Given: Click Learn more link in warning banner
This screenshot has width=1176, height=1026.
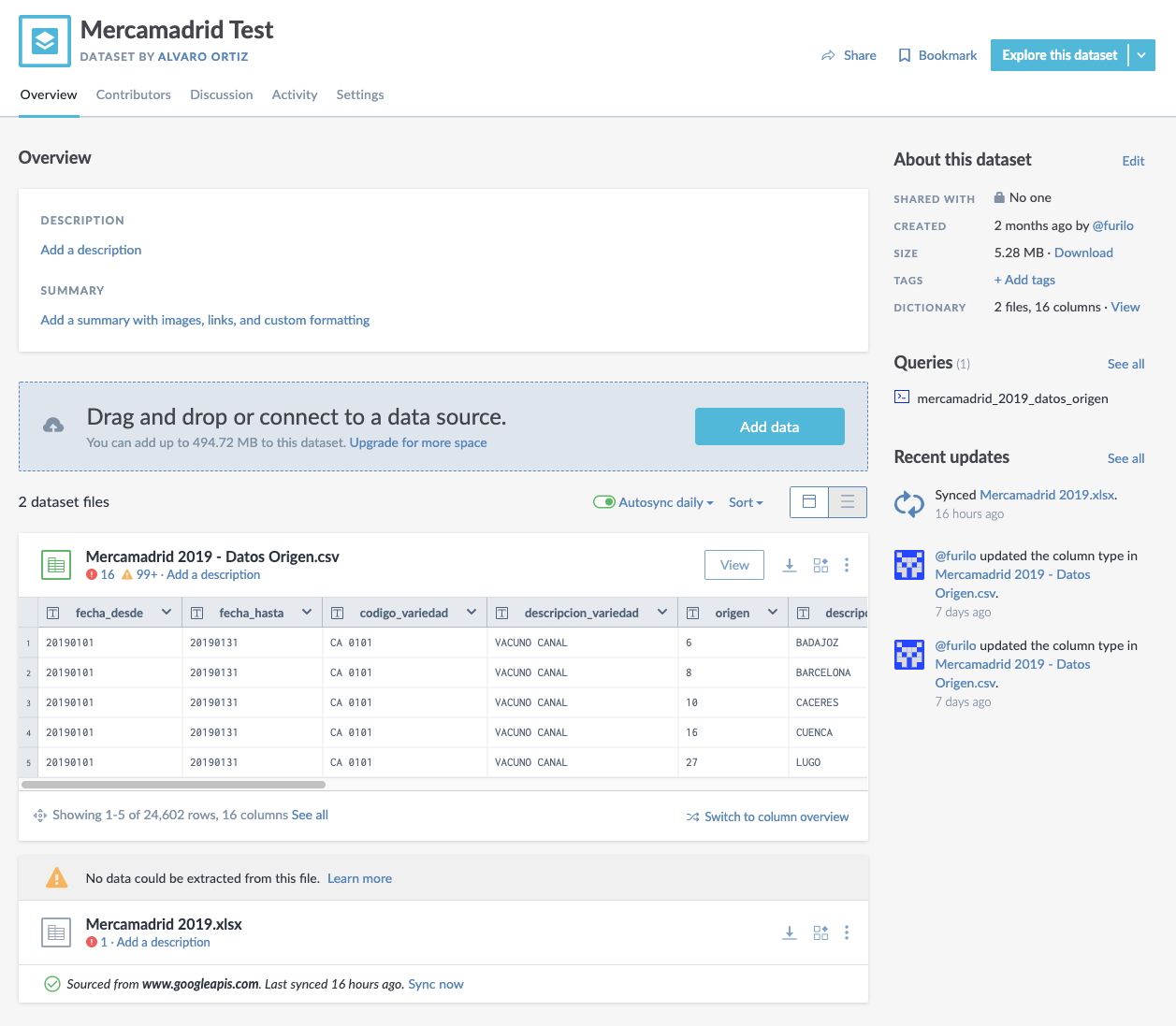Looking at the screenshot, I should pyautogui.click(x=359, y=878).
